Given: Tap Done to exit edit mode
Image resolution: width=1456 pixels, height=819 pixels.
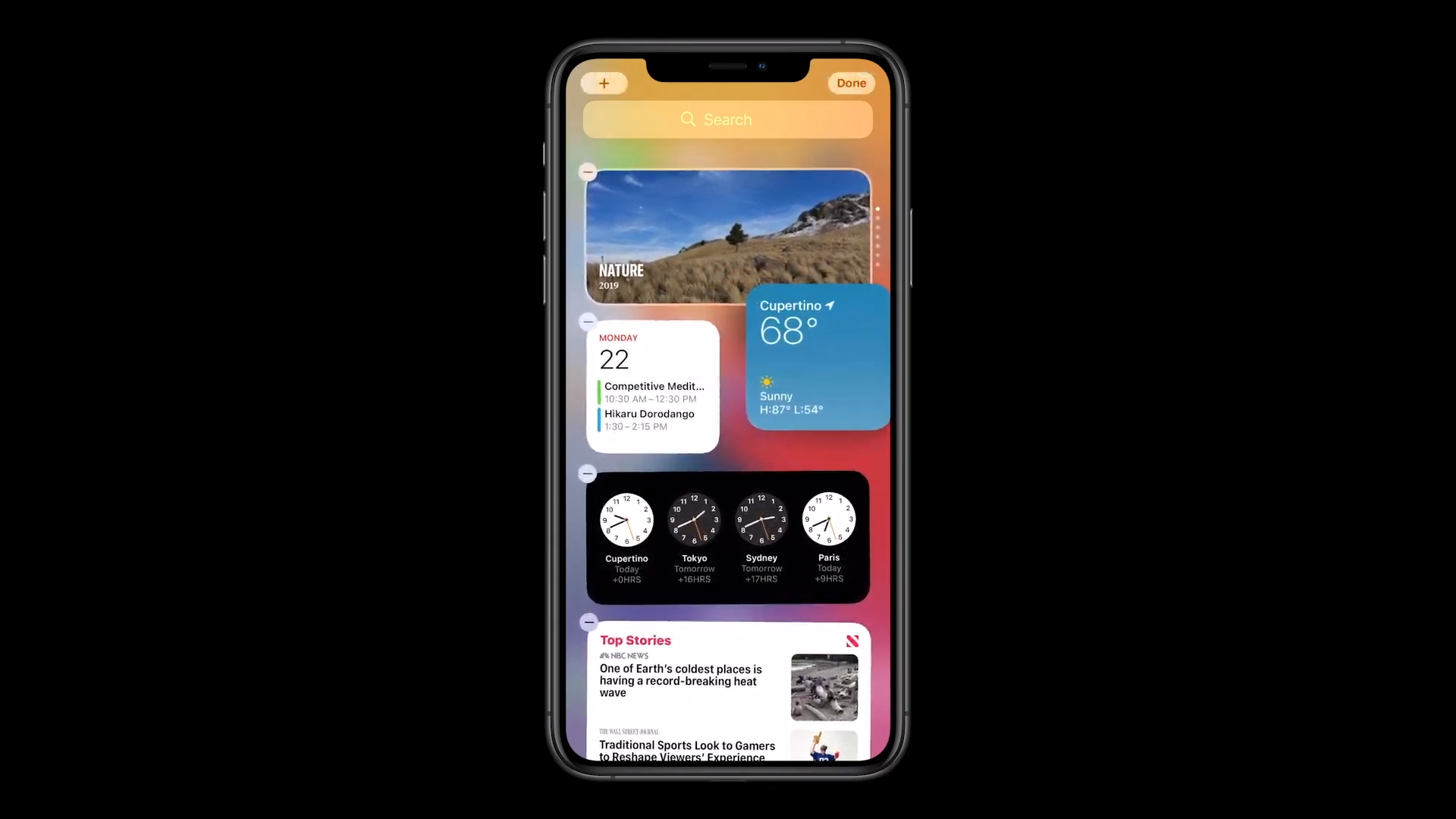Looking at the screenshot, I should pyautogui.click(x=851, y=82).
